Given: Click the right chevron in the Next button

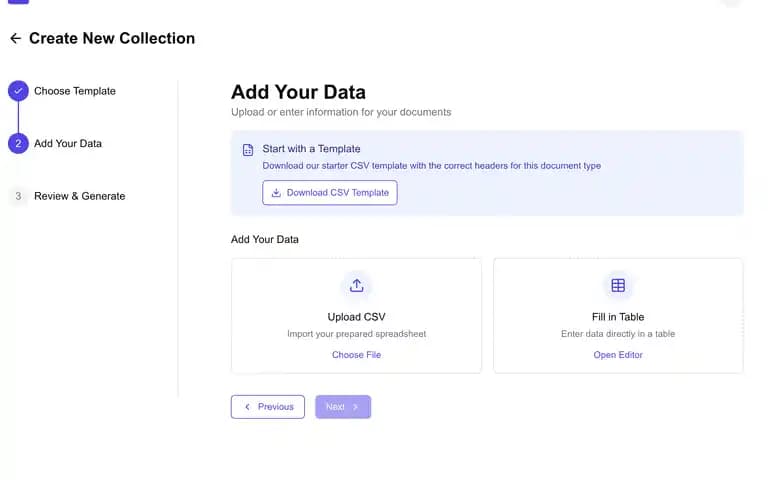Looking at the screenshot, I should [x=356, y=407].
